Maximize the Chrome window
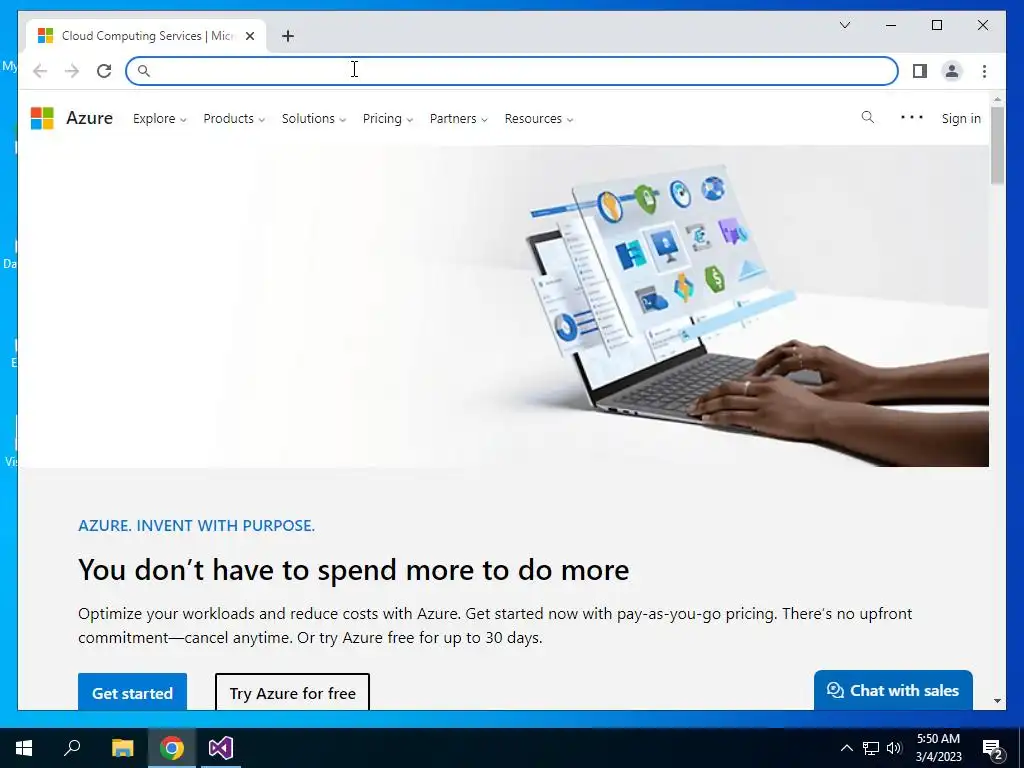Viewport: 1024px width, 768px height. coord(936,25)
